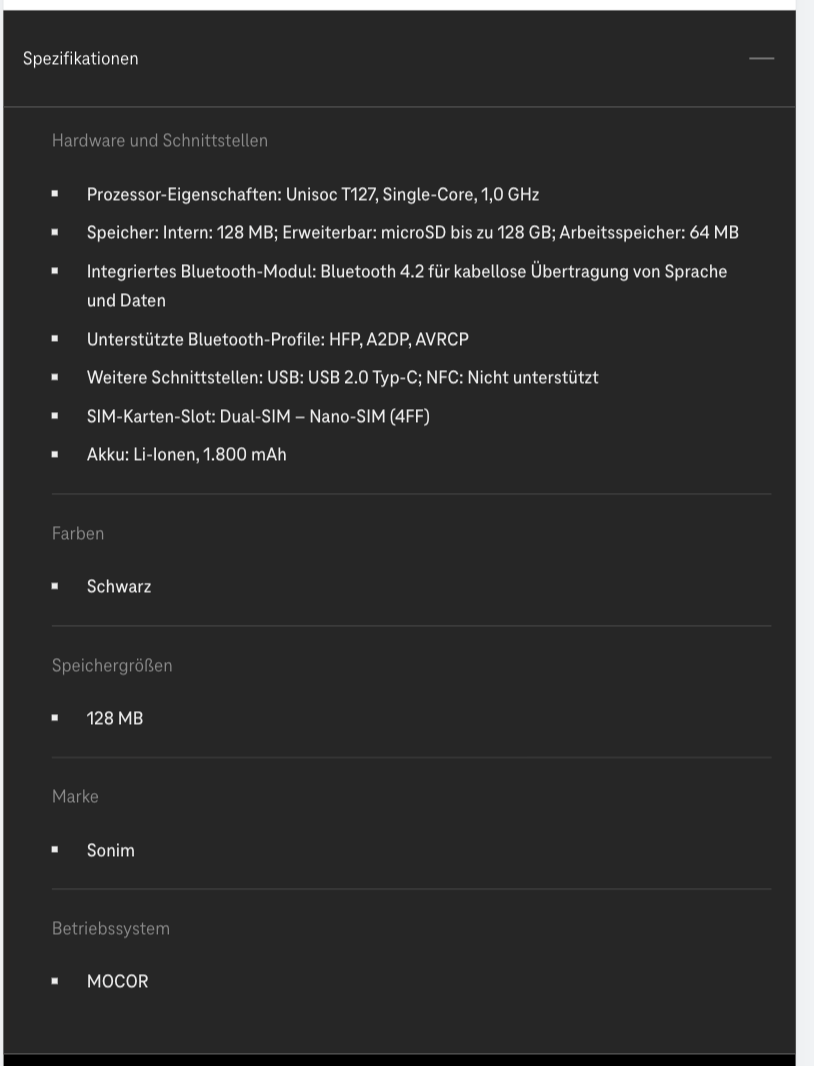This screenshot has height=1066, width=814.
Task: Click the Hardware und Schnittstellen heading
Action: pos(159,140)
